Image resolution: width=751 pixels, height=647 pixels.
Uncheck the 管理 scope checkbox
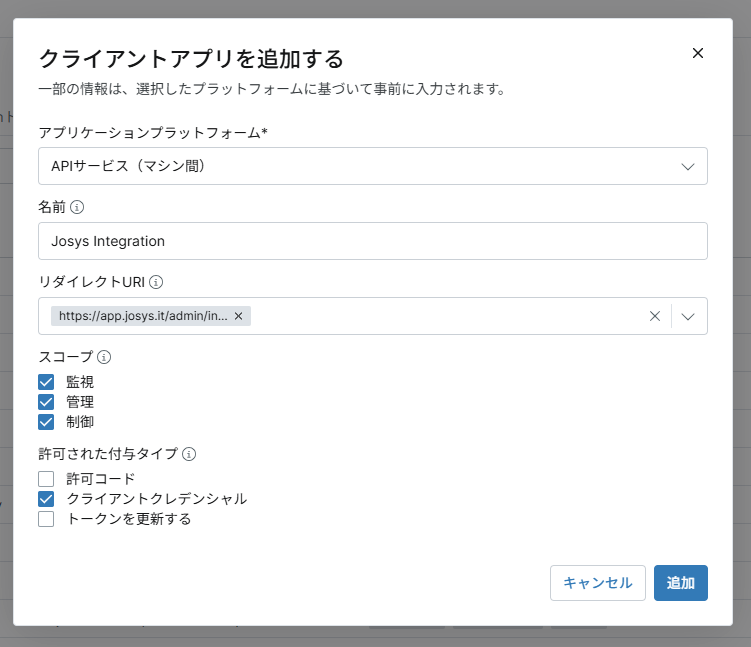pos(46,402)
